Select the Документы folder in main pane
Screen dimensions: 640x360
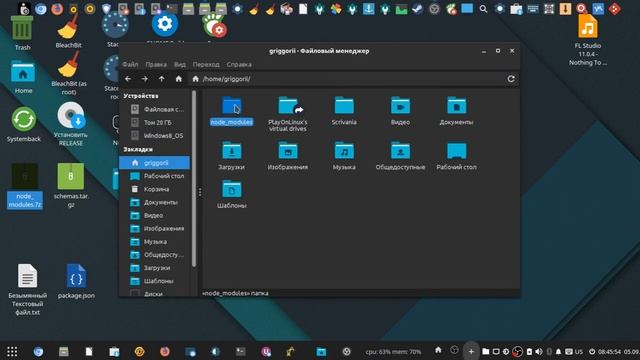(x=456, y=111)
